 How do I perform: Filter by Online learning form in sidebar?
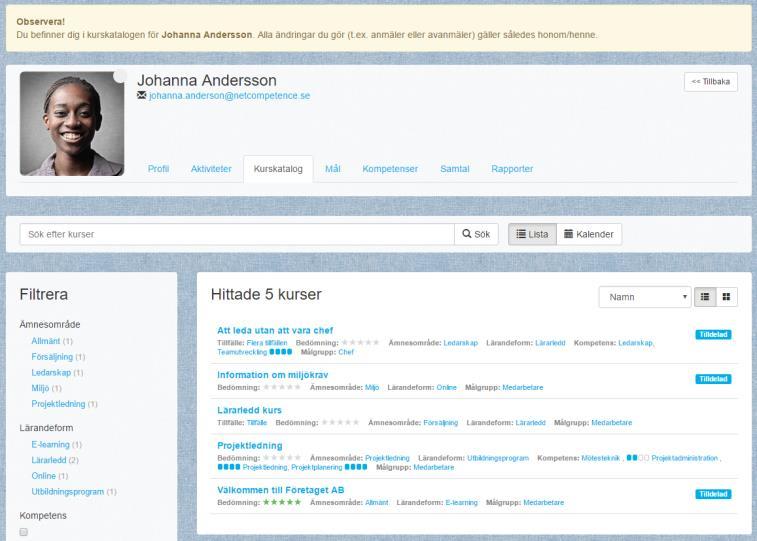coord(43,476)
